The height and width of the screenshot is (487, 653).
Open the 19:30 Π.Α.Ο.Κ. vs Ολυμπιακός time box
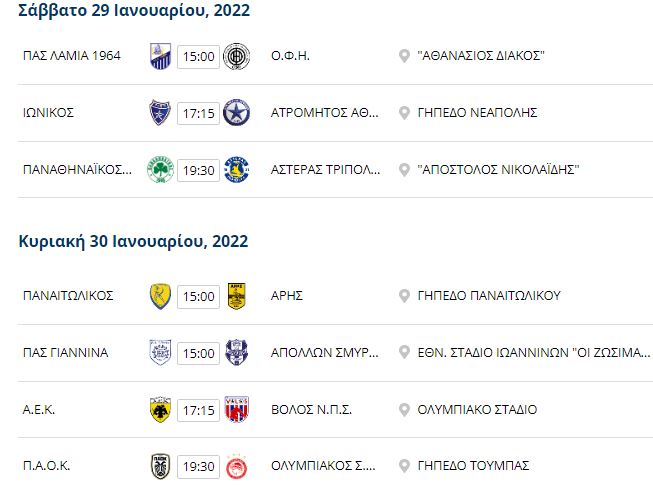point(198,467)
